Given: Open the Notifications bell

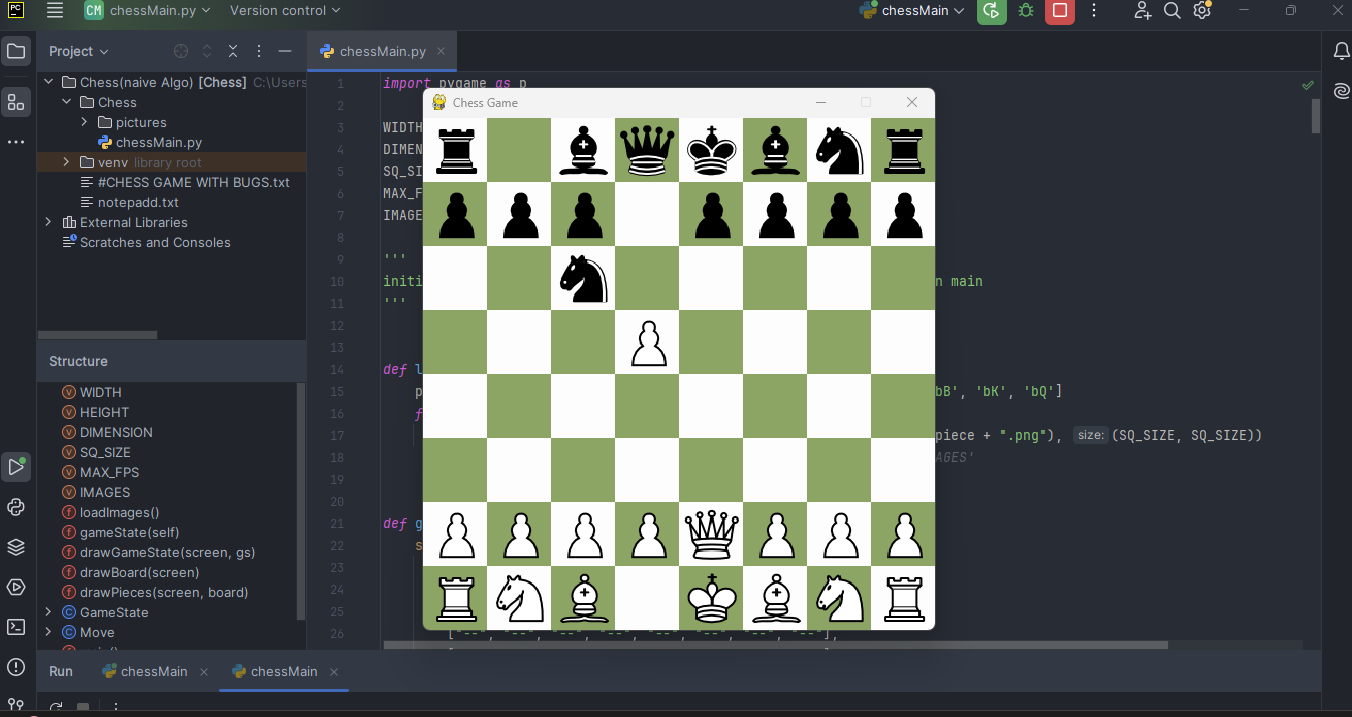Looking at the screenshot, I should coord(1340,51).
